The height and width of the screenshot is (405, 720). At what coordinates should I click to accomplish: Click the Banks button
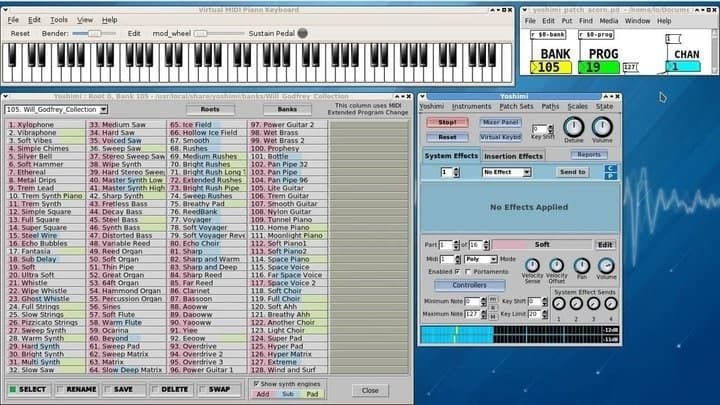287,109
